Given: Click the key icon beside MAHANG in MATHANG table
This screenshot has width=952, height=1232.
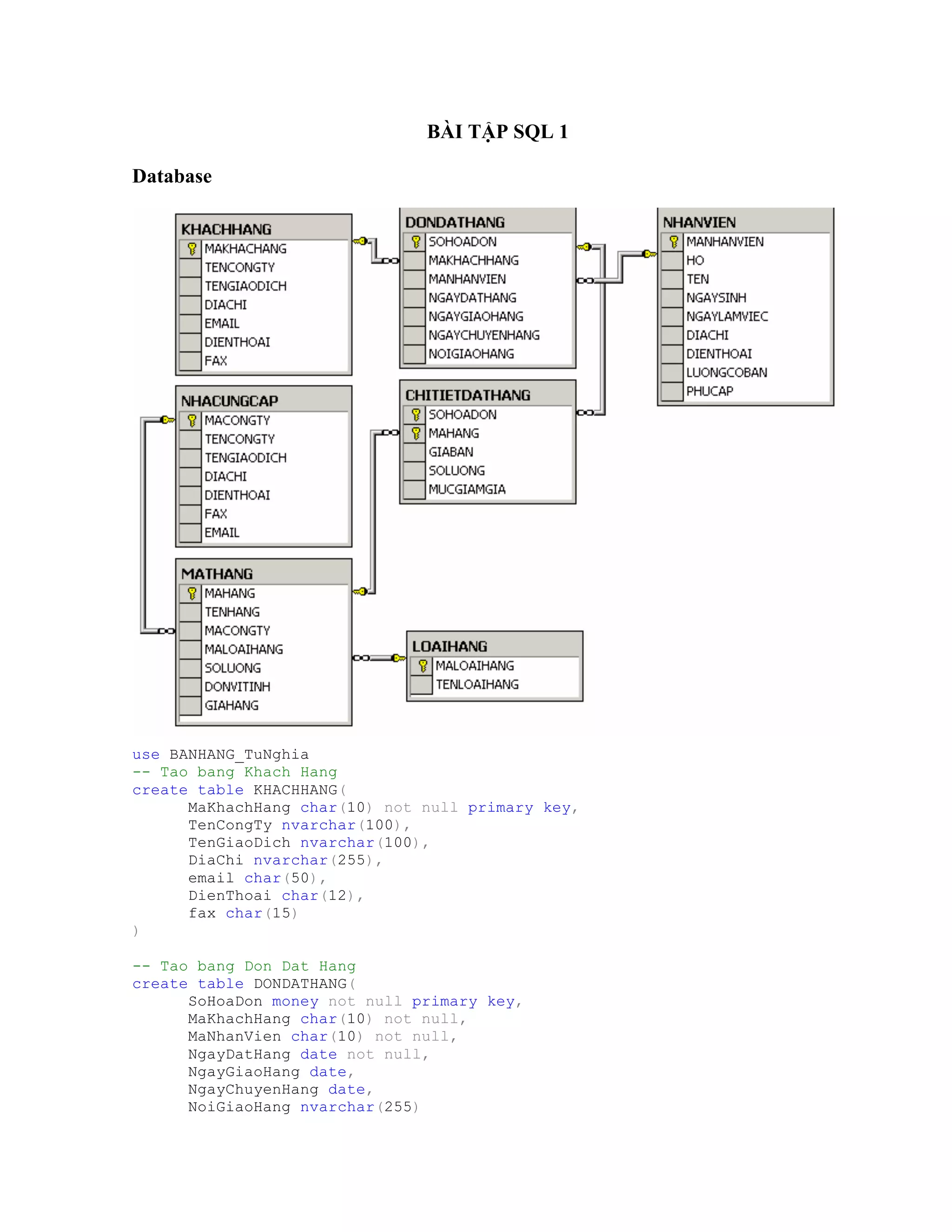Looking at the screenshot, I should click(x=192, y=593).
